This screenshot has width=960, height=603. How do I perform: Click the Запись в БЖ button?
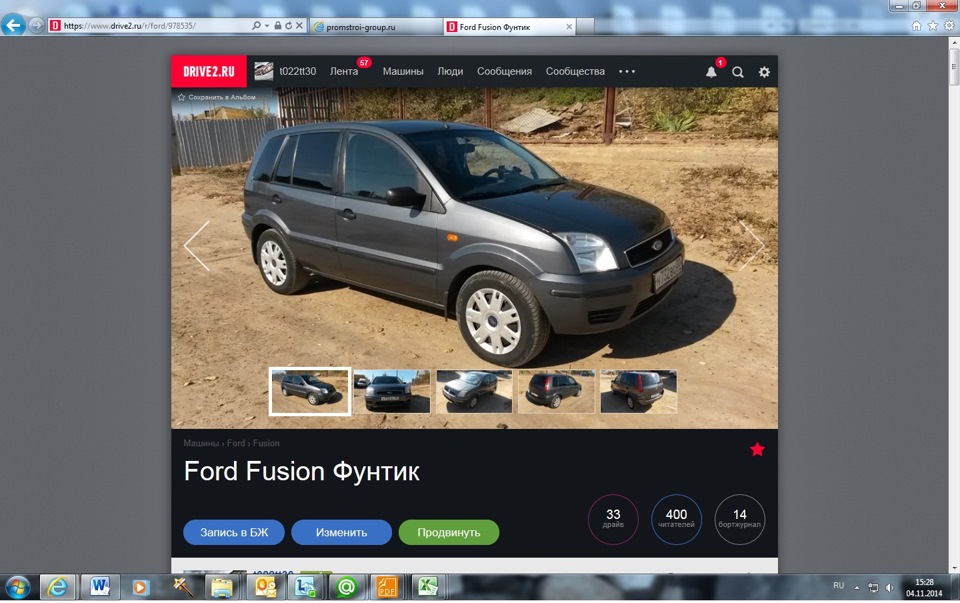[x=234, y=533]
